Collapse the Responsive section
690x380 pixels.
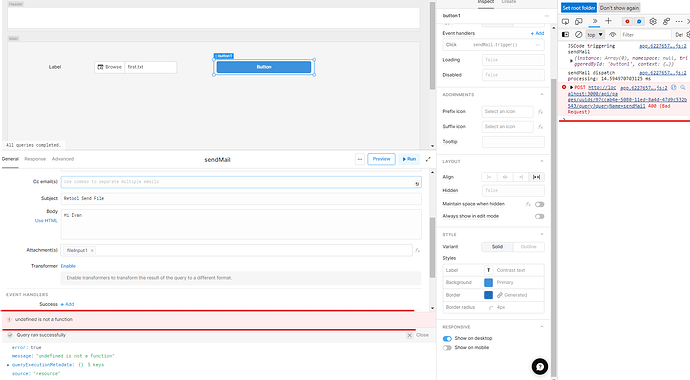542,327
